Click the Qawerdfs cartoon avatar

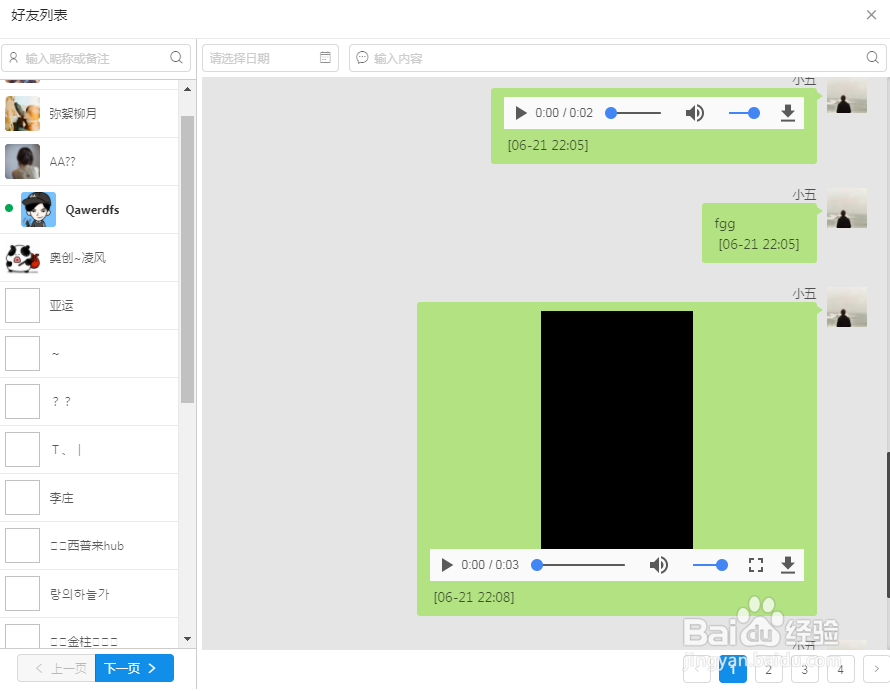[39, 210]
